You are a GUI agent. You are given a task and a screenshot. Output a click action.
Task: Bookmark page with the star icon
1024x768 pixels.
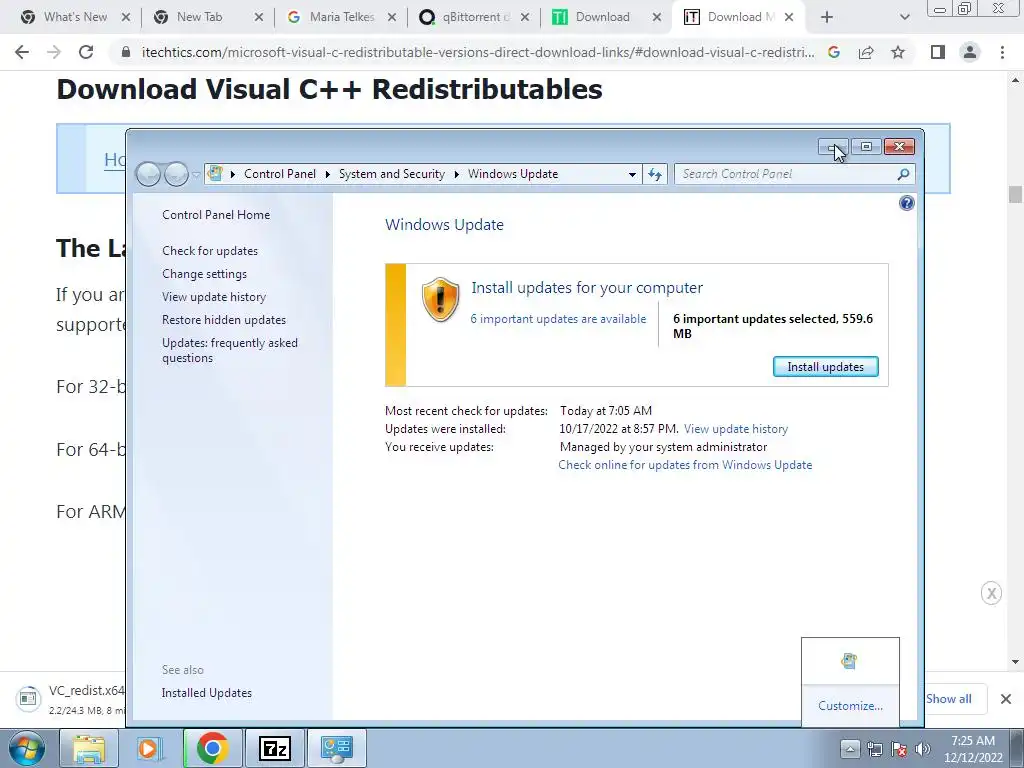898,52
